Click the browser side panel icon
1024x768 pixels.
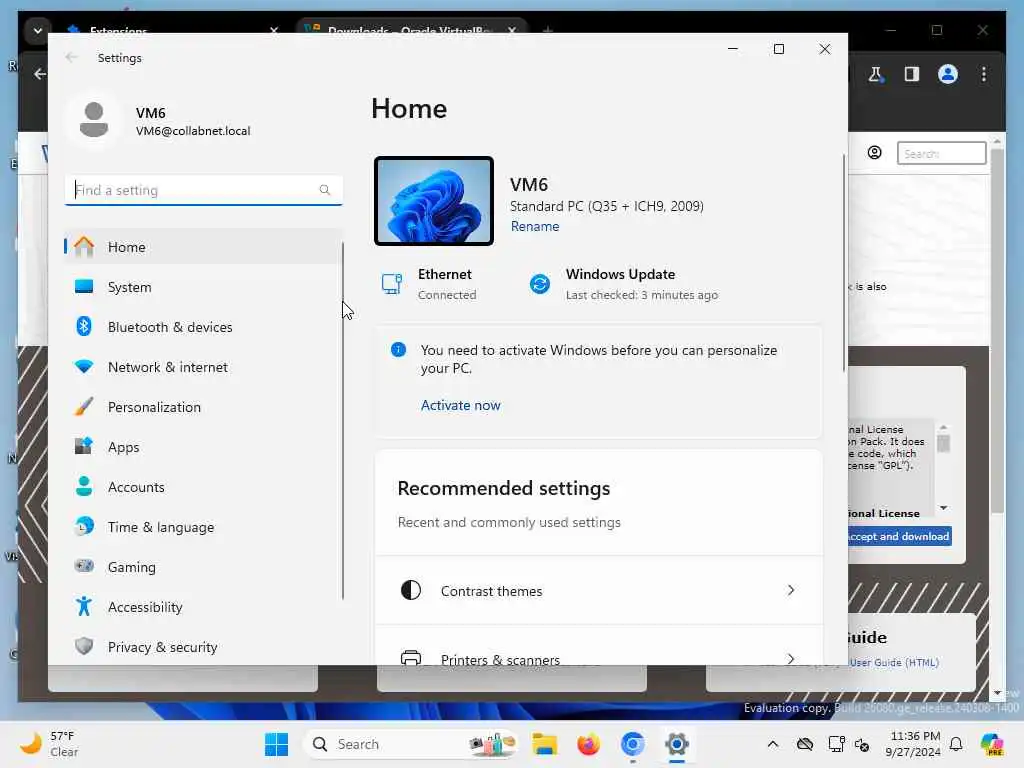pos(912,74)
